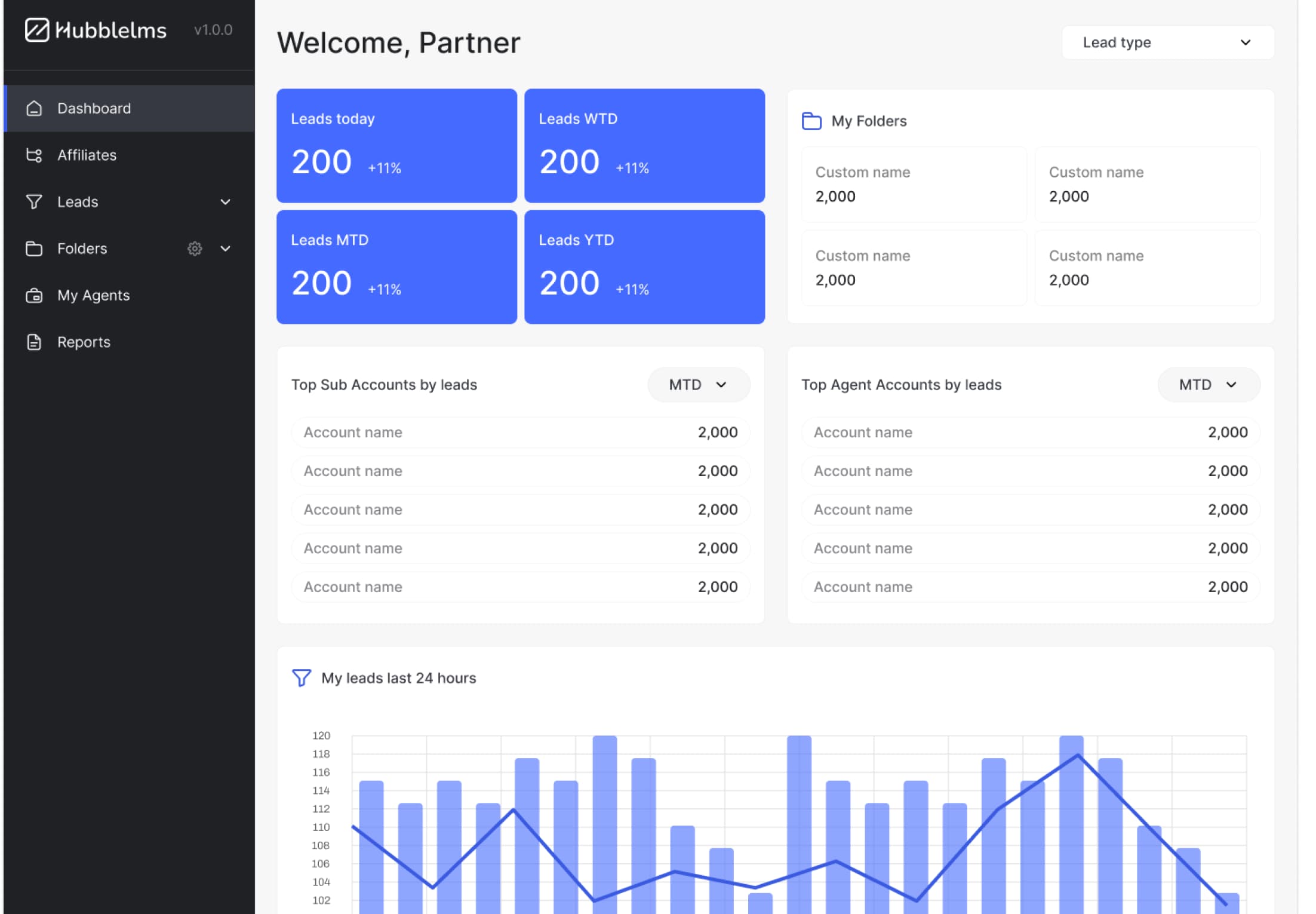Viewport: 1316px width, 914px height.
Task: Expand the Leads sidebar section
Action: (225, 202)
